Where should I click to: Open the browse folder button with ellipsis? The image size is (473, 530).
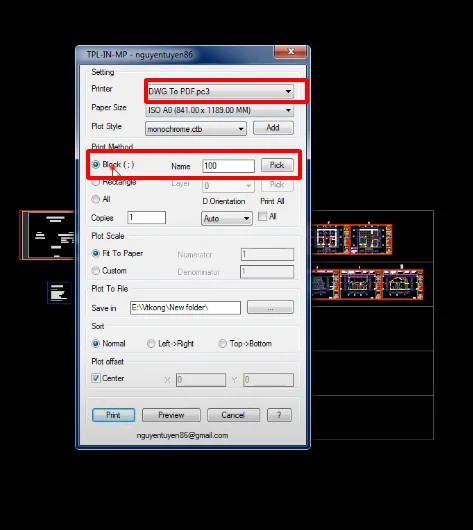[x=270, y=307]
